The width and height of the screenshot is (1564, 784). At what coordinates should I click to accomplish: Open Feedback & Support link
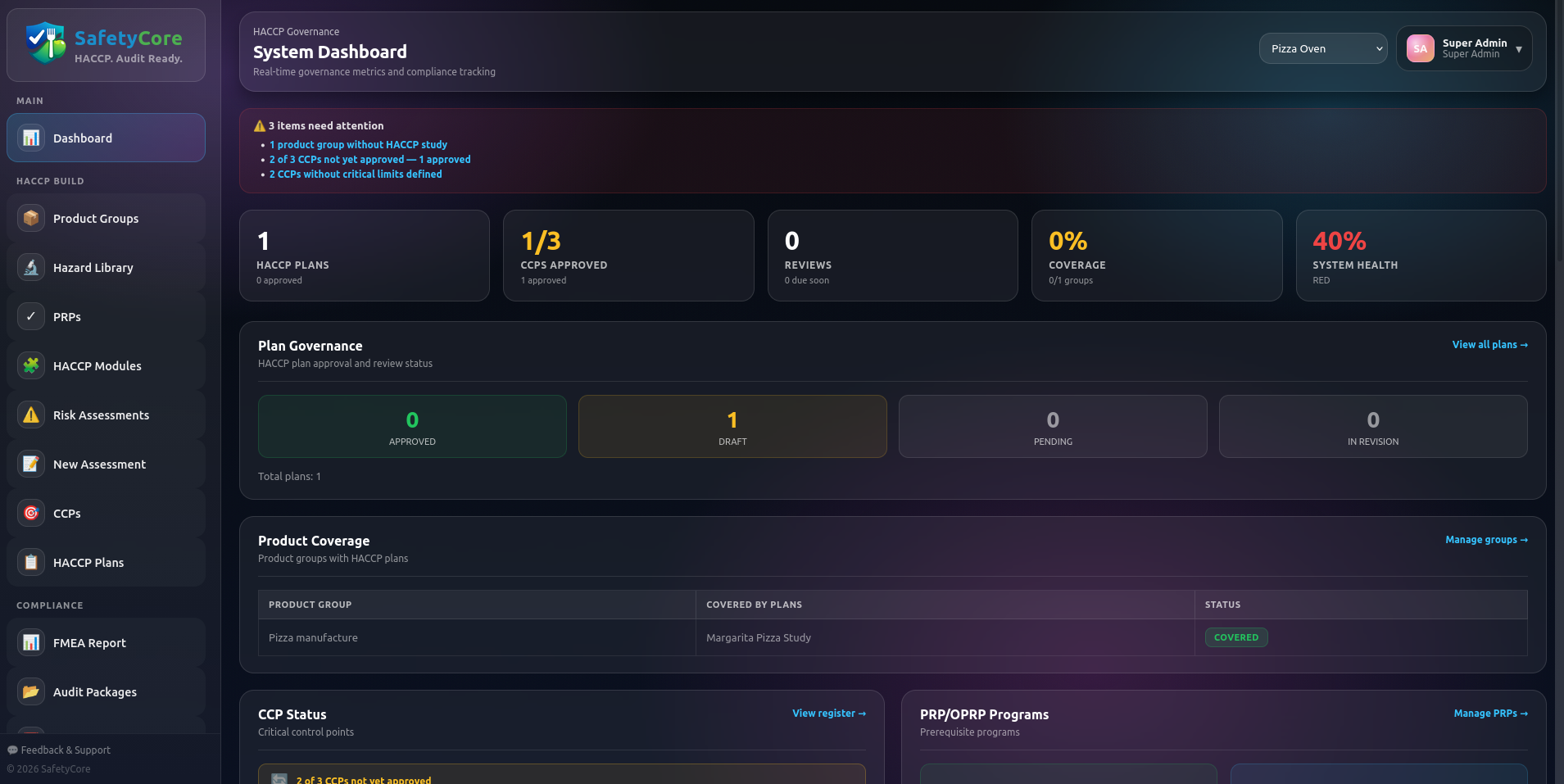59,750
